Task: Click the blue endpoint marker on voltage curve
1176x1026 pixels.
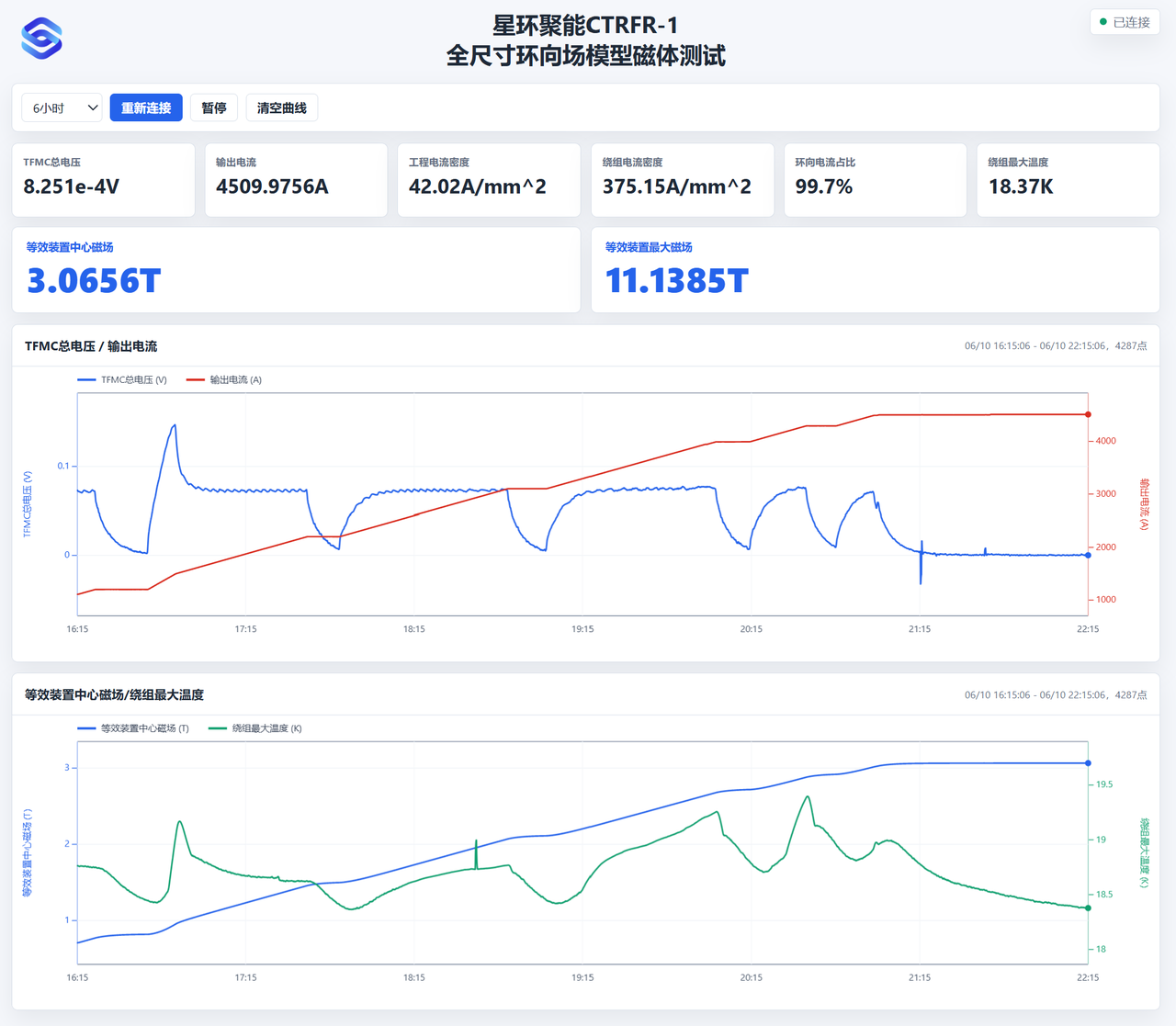Action: coord(1089,555)
